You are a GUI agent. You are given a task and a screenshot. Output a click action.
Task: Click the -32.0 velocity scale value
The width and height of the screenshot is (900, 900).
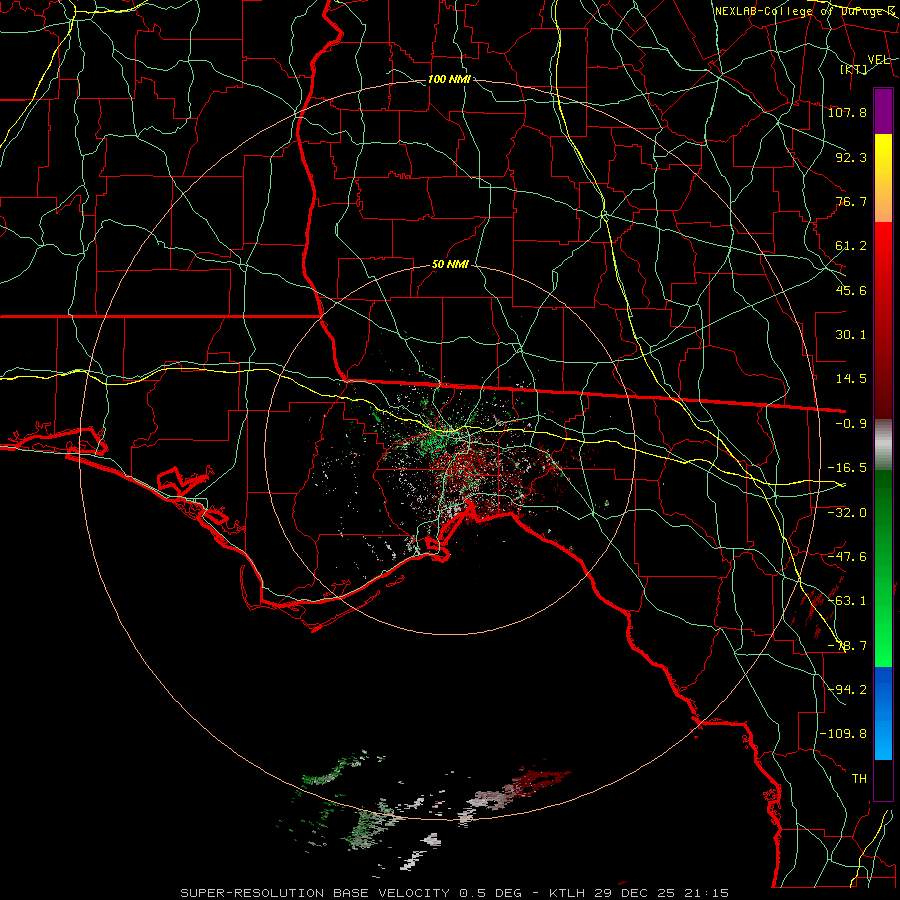(x=847, y=513)
